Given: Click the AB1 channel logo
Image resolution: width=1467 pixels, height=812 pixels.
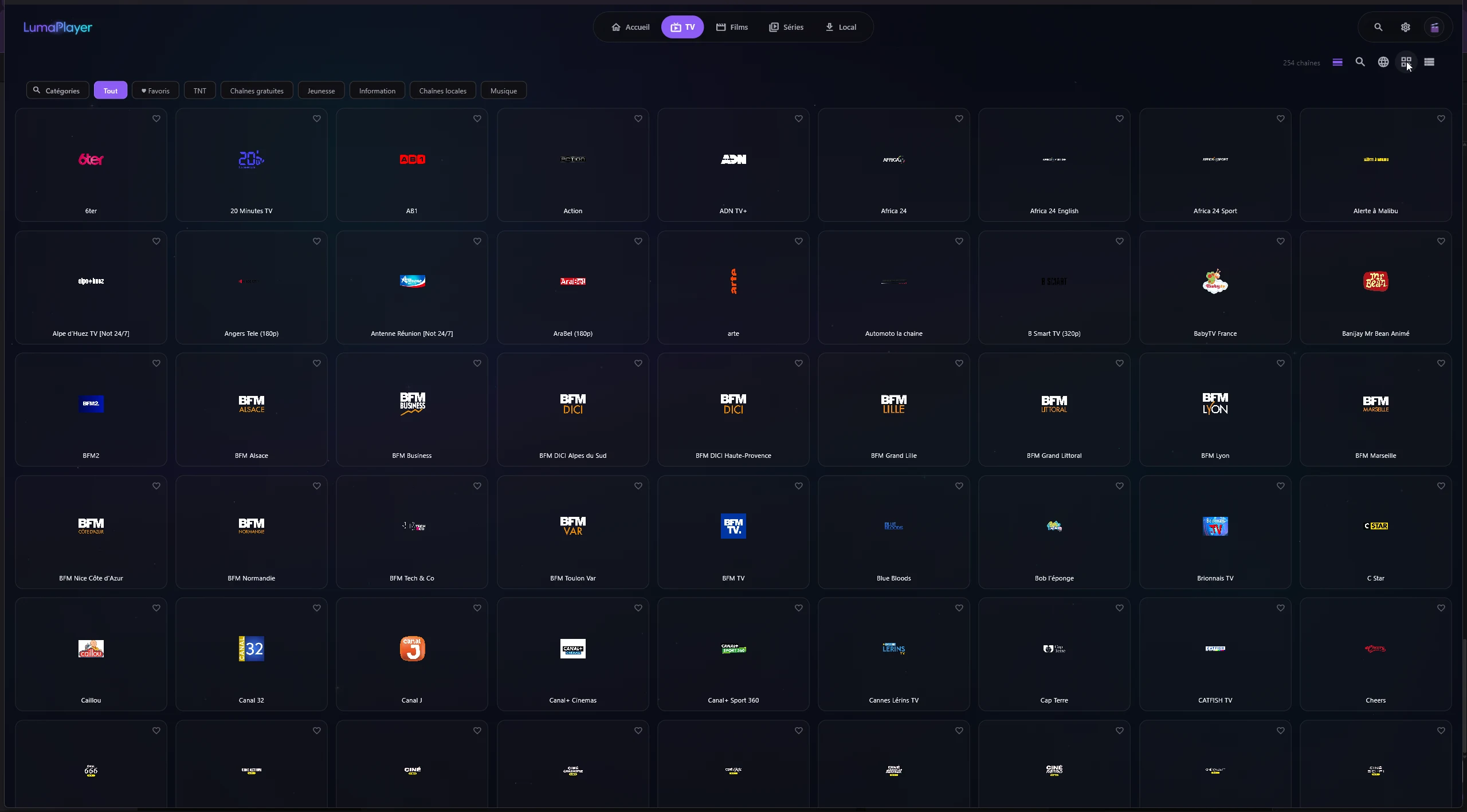Looking at the screenshot, I should coord(412,159).
